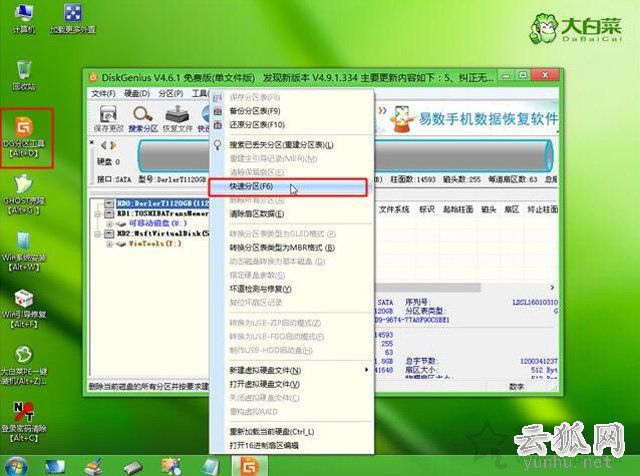The height and width of the screenshot is (476, 640).
Task: Open the 回收站 recycle bin icon
Action: pyautogui.click(x=24, y=75)
